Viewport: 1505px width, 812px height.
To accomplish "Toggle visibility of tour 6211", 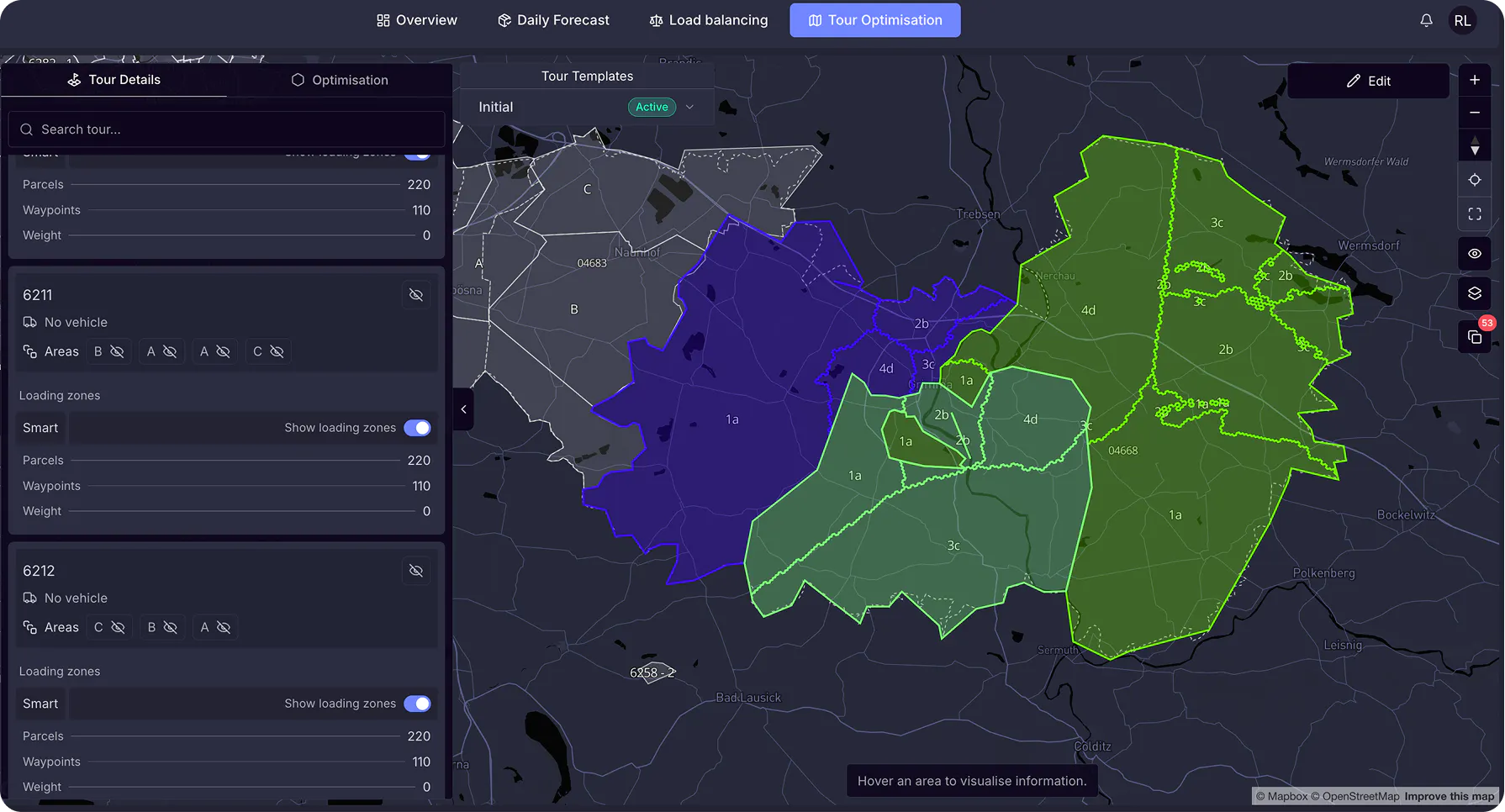I will (416, 295).
